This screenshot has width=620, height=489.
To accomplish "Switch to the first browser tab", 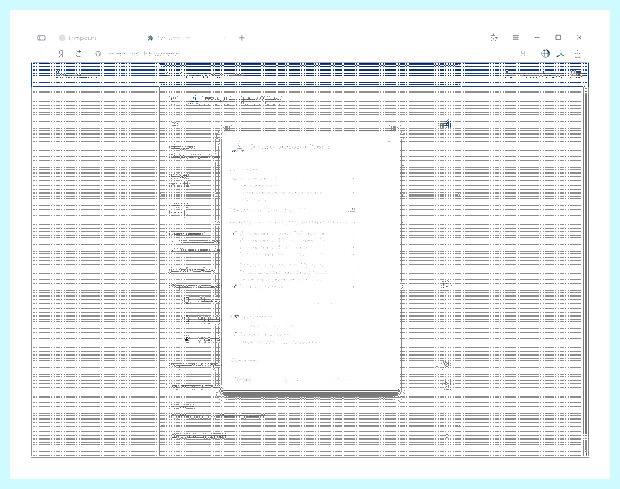I will pyautogui.click(x=78, y=38).
